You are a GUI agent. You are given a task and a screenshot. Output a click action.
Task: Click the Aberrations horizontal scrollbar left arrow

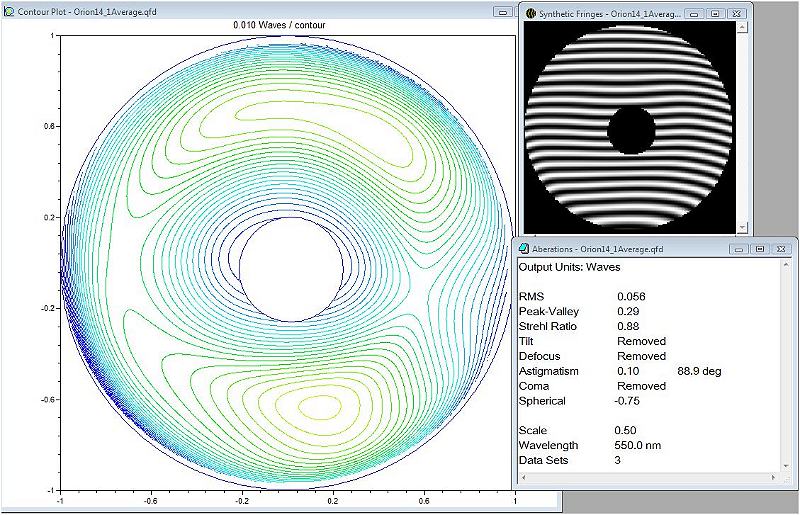click(523, 477)
